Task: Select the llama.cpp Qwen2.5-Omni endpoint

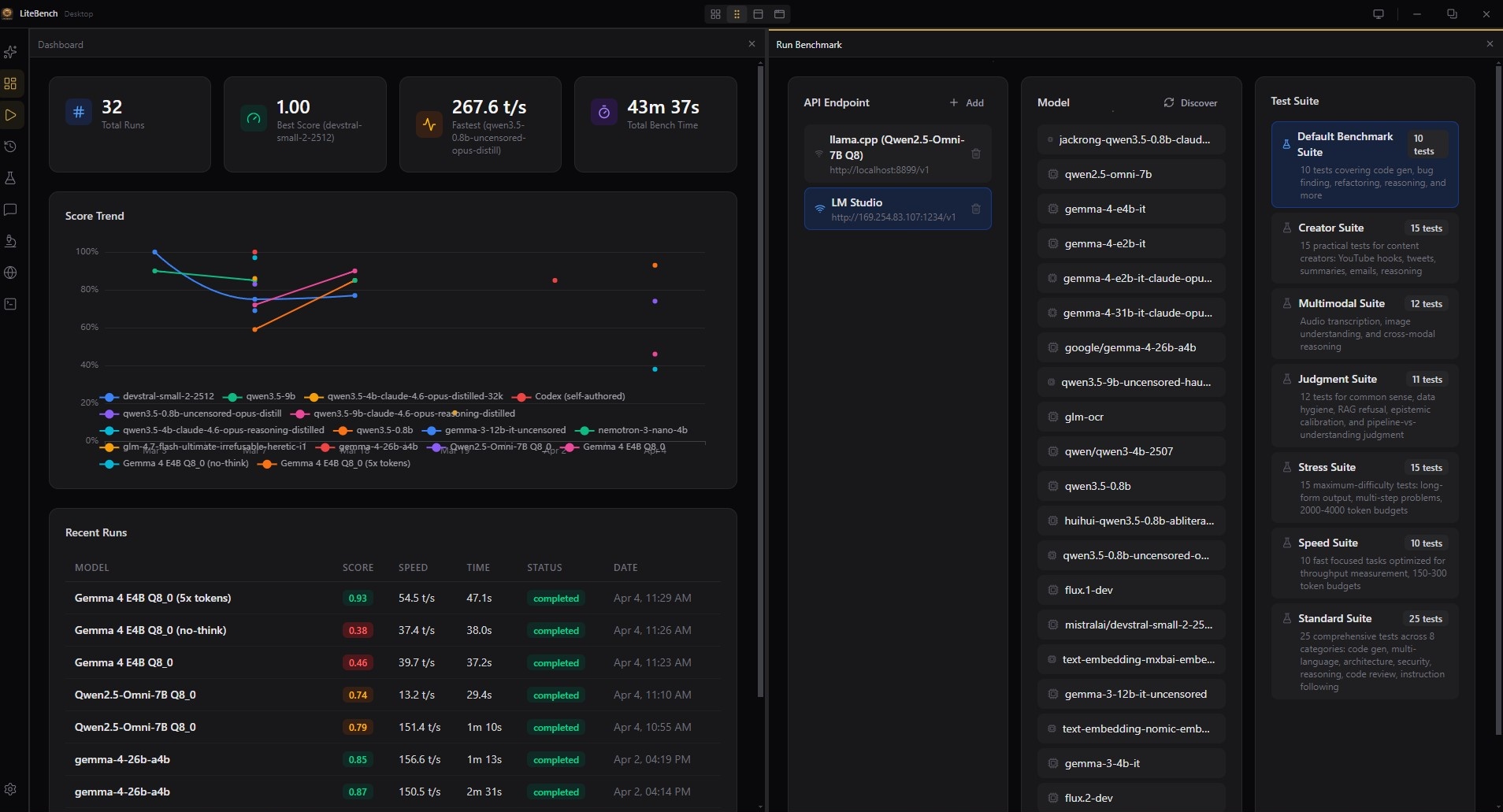Action: pyautogui.click(x=897, y=154)
